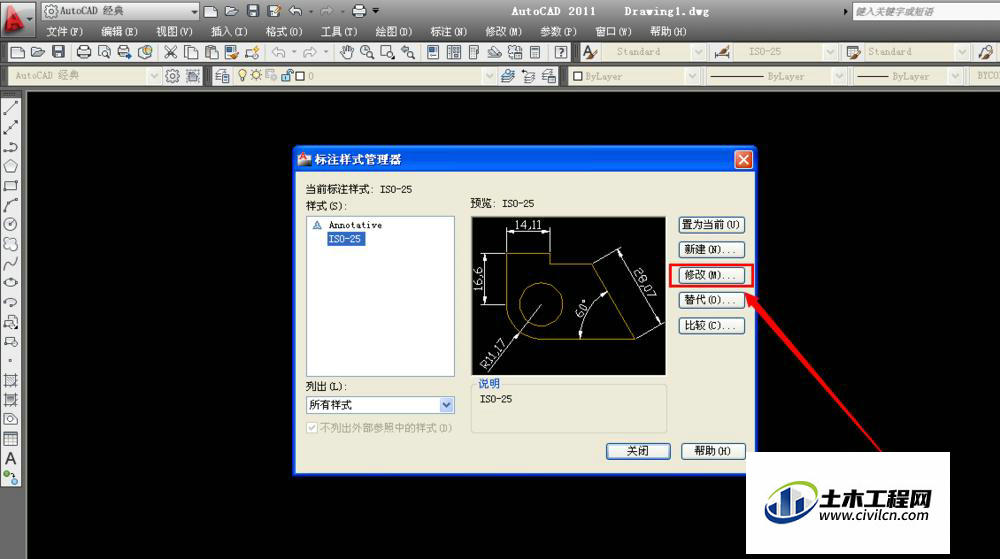Open the 文件(F) menu
This screenshot has height=559, width=1000.
point(64,31)
